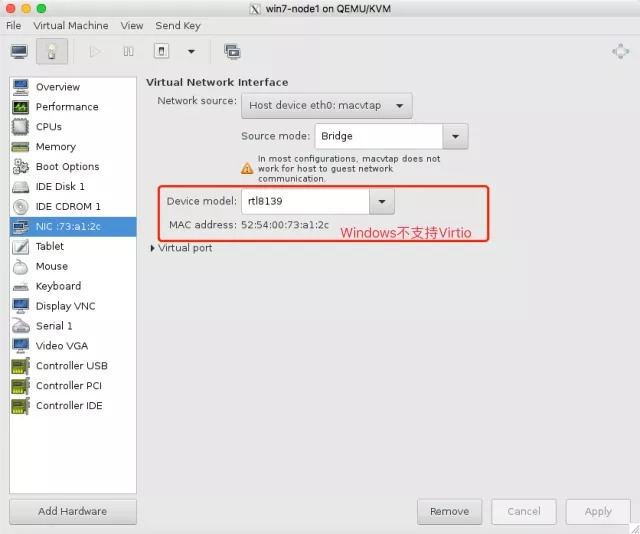Image resolution: width=640 pixels, height=534 pixels.
Task: Open the Device model dropdown arrow
Action: [x=381, y=202]
